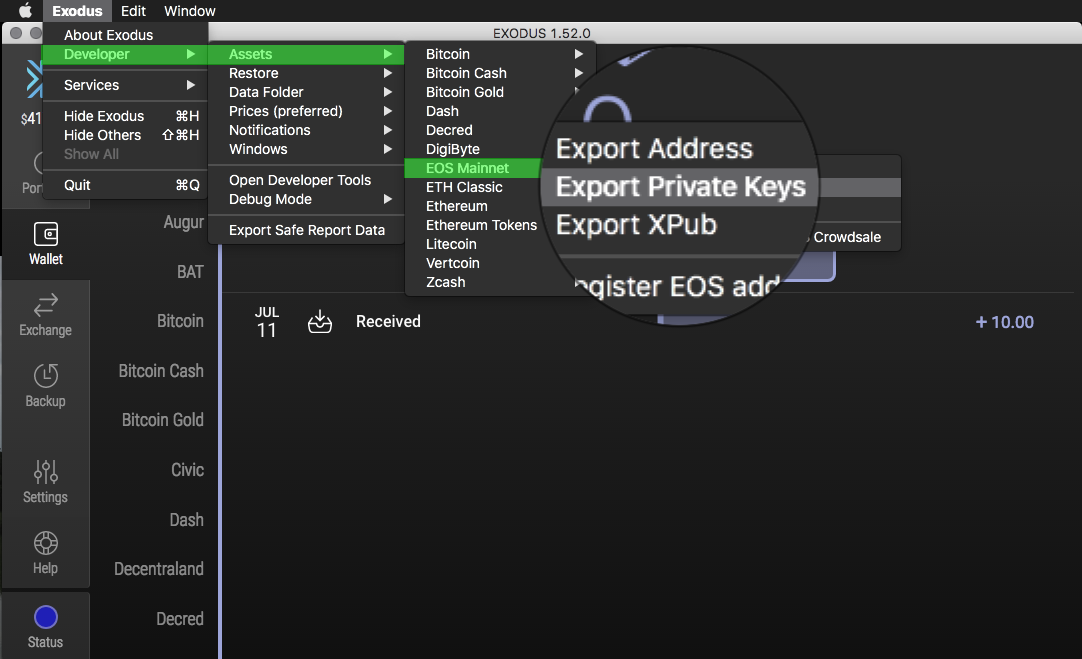Select About Exodus

[125, 35]
